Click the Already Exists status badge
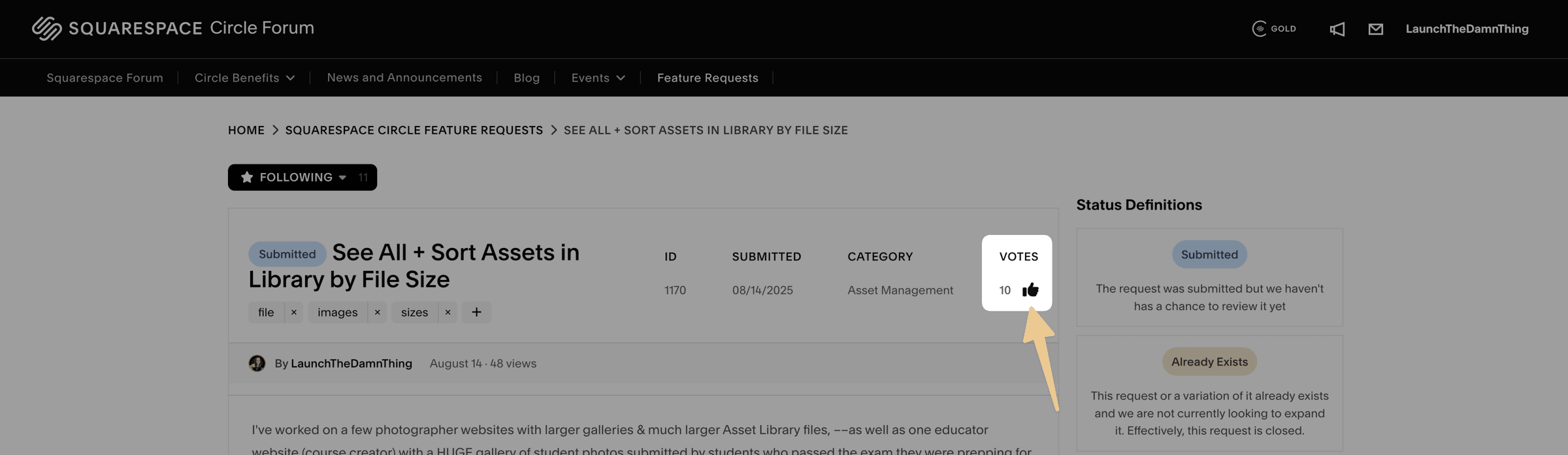This screenshot has height=455, width=1568. [x=1209, y=362]
